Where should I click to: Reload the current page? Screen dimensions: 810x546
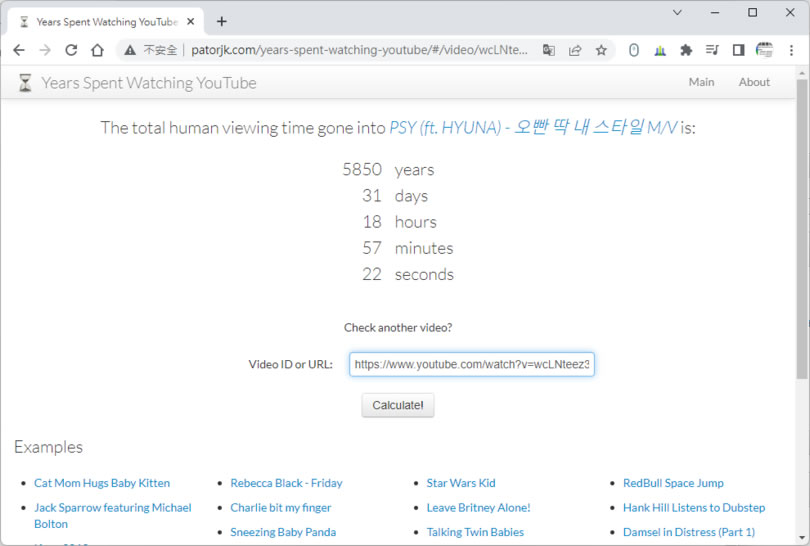pyautogui.click(x=71, y=50)
